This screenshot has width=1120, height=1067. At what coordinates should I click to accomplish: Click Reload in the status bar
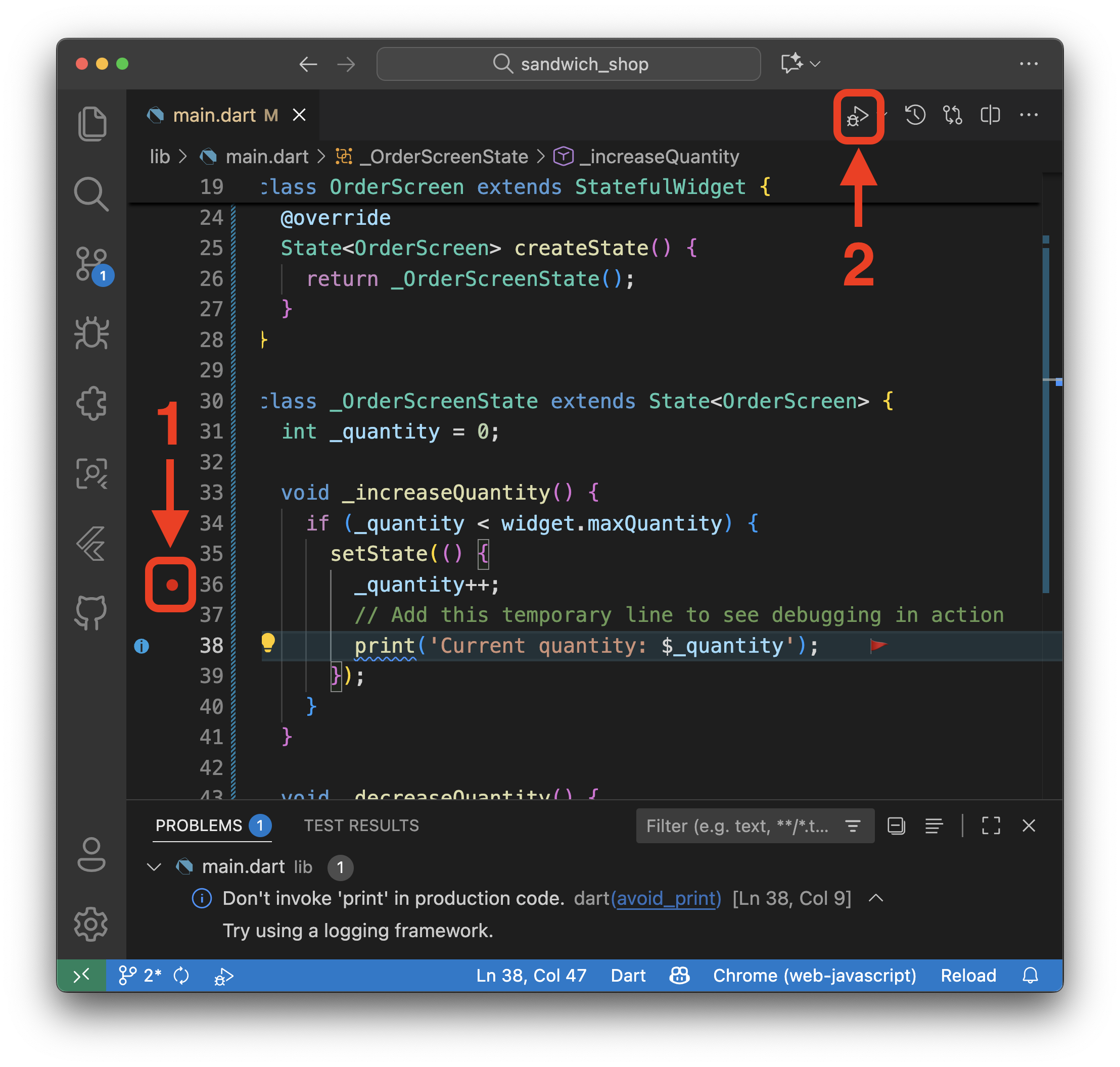click(968, 975)
